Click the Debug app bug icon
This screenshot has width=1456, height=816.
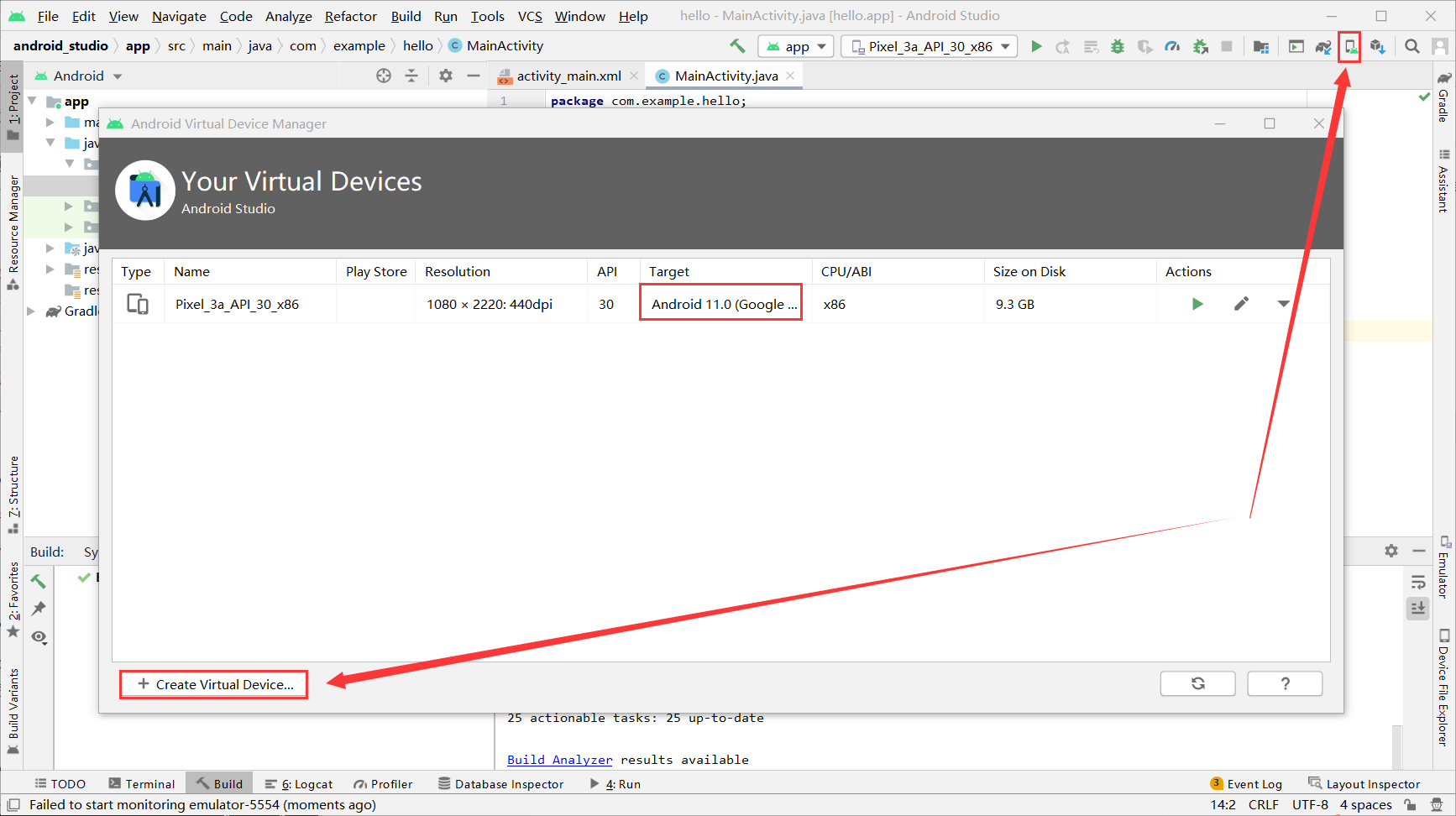point(1118,46)
